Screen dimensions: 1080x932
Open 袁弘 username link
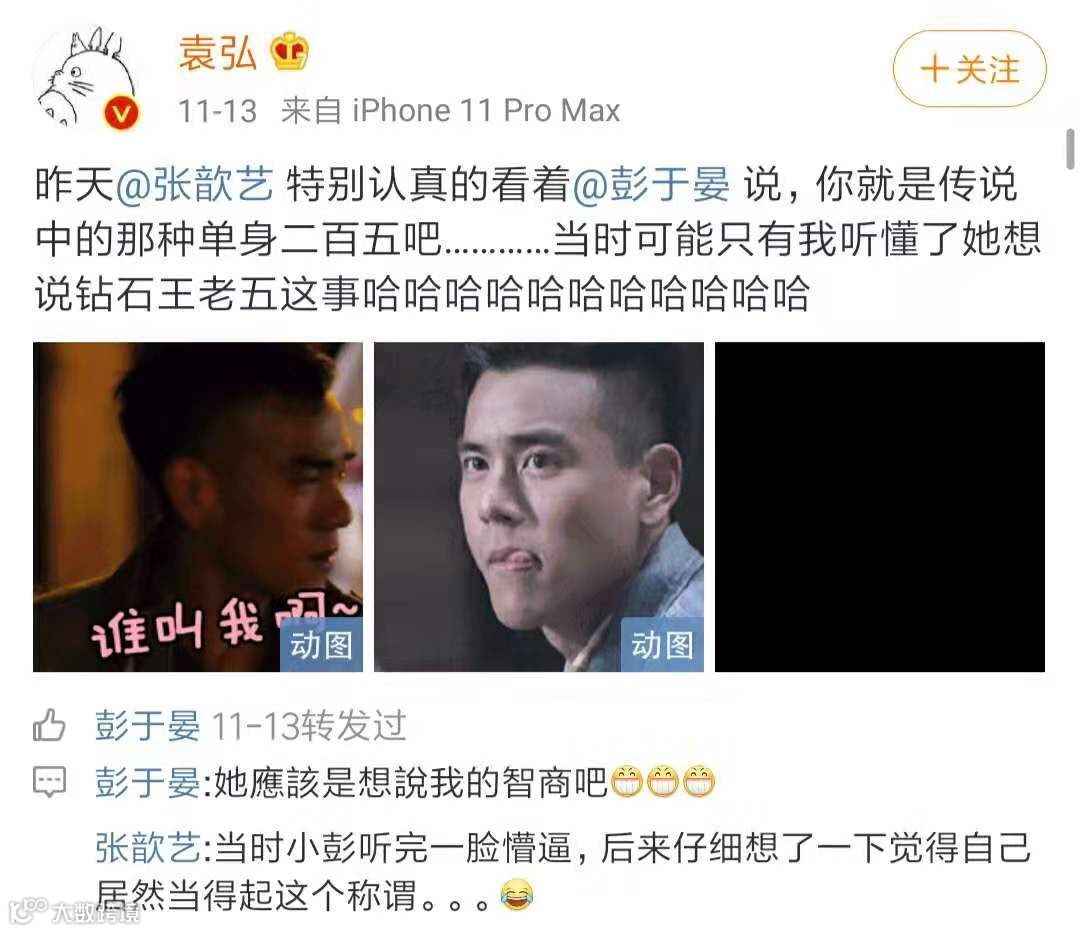tap(218, 52)
